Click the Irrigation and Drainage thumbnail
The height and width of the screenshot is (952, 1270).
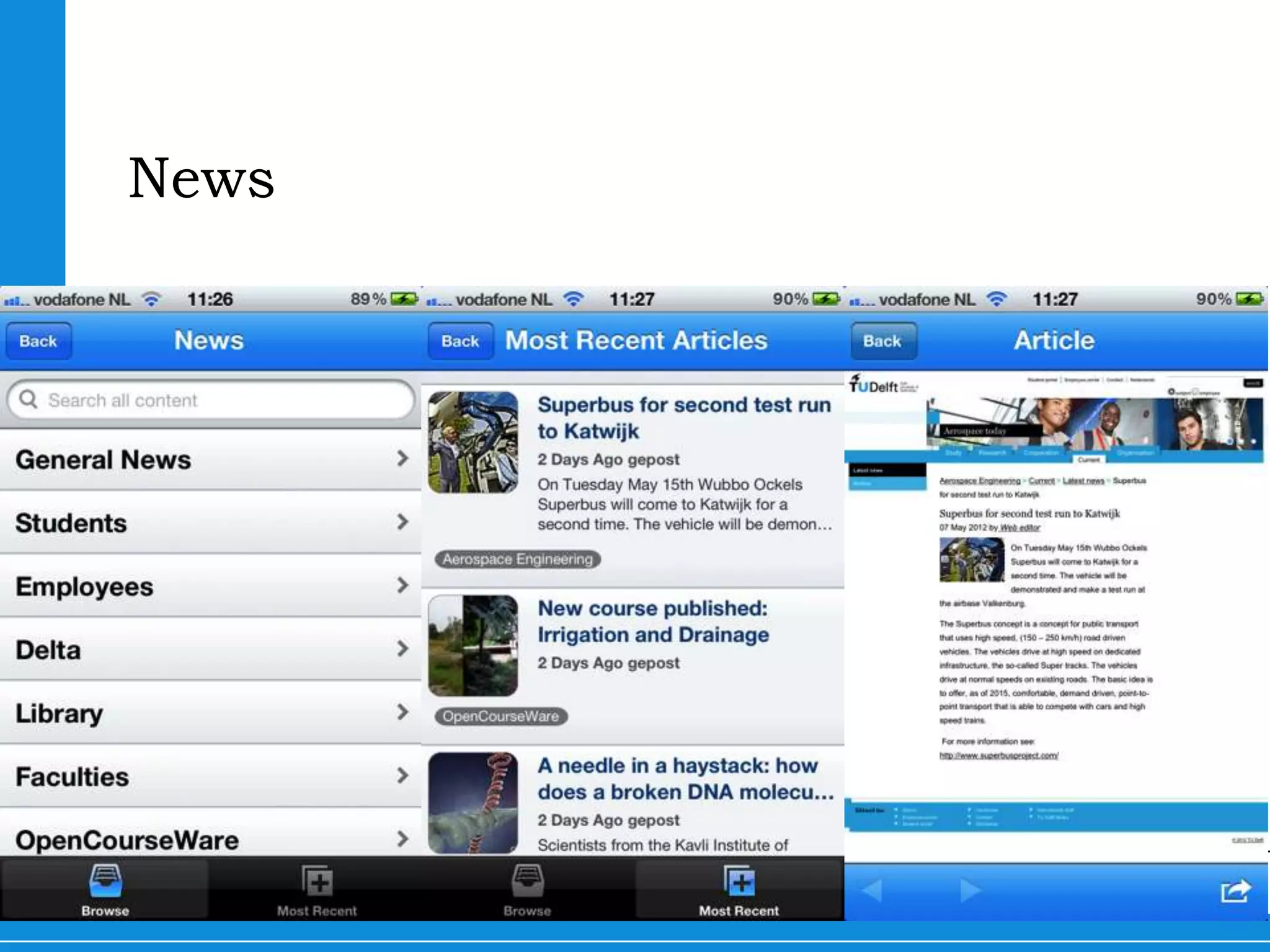click(473, 645)
